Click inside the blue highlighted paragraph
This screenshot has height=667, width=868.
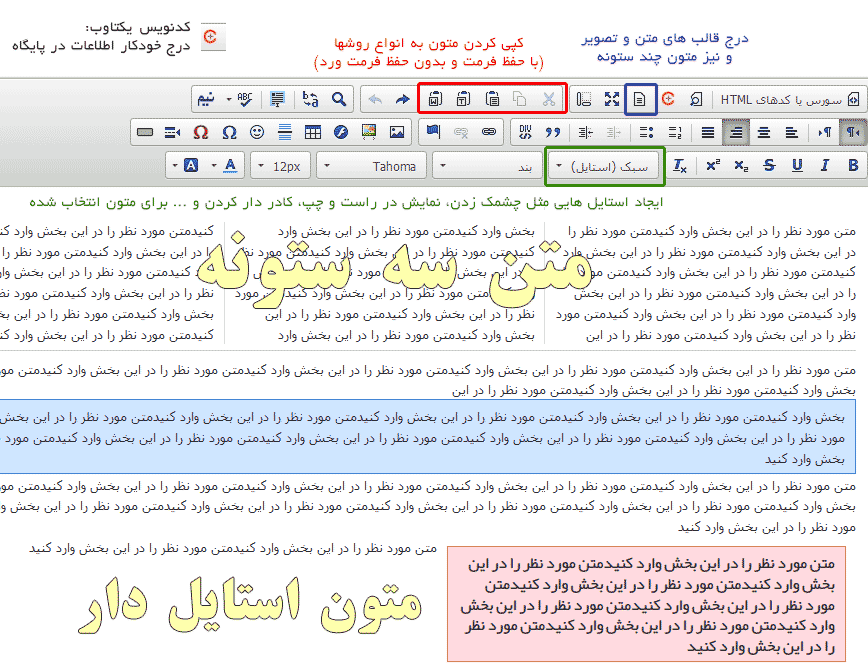430,436
